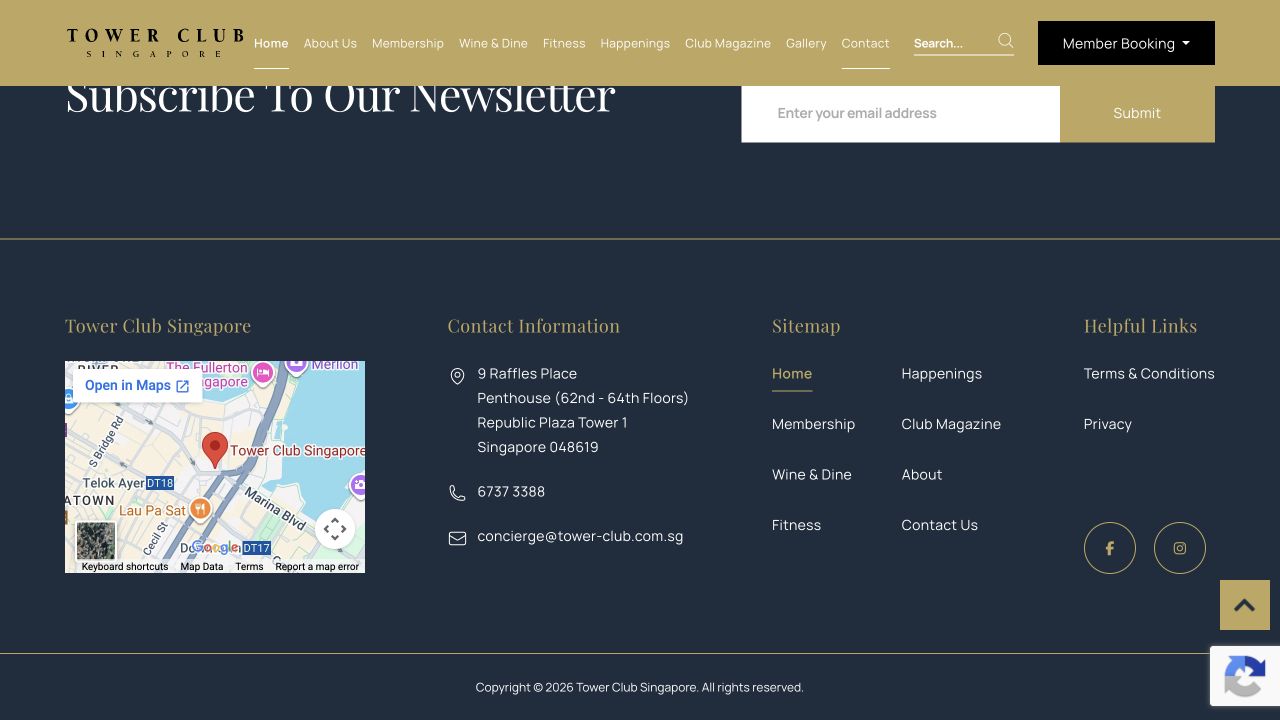Open the Gallery nav item
Screen dimensions: 1280x720
(x=806, y=43)
